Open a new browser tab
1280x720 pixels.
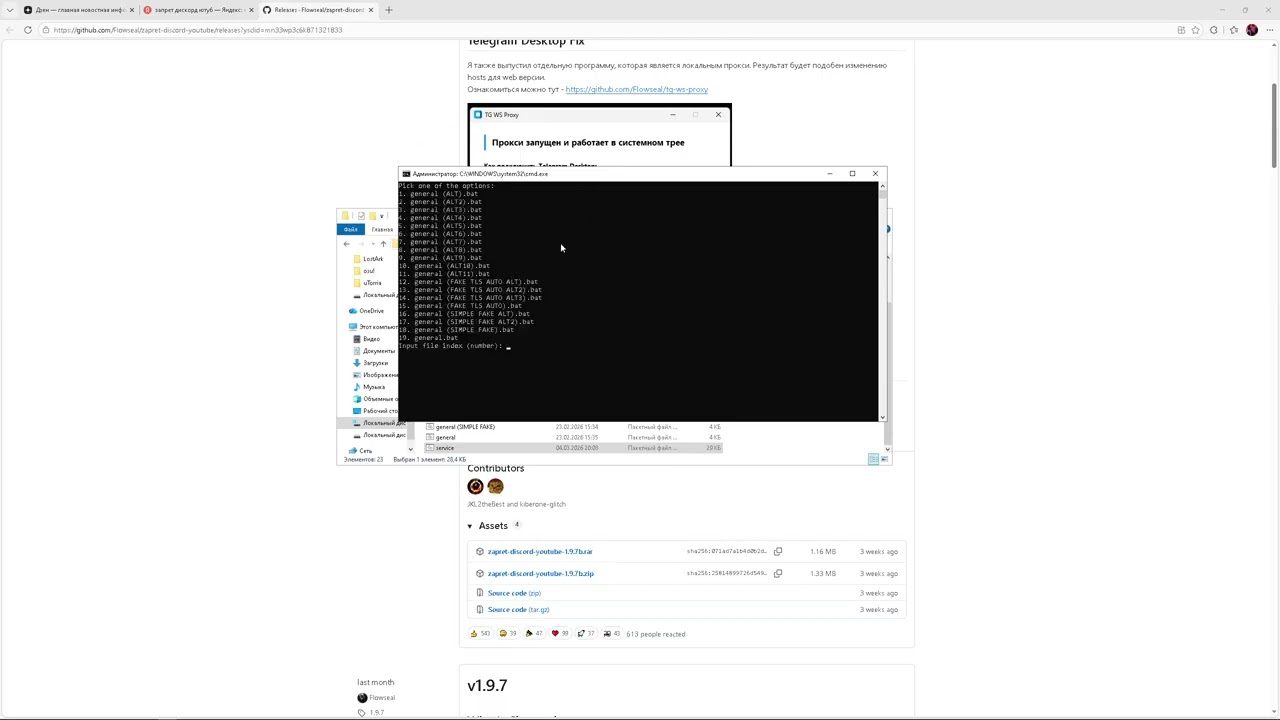click(388, 10)
